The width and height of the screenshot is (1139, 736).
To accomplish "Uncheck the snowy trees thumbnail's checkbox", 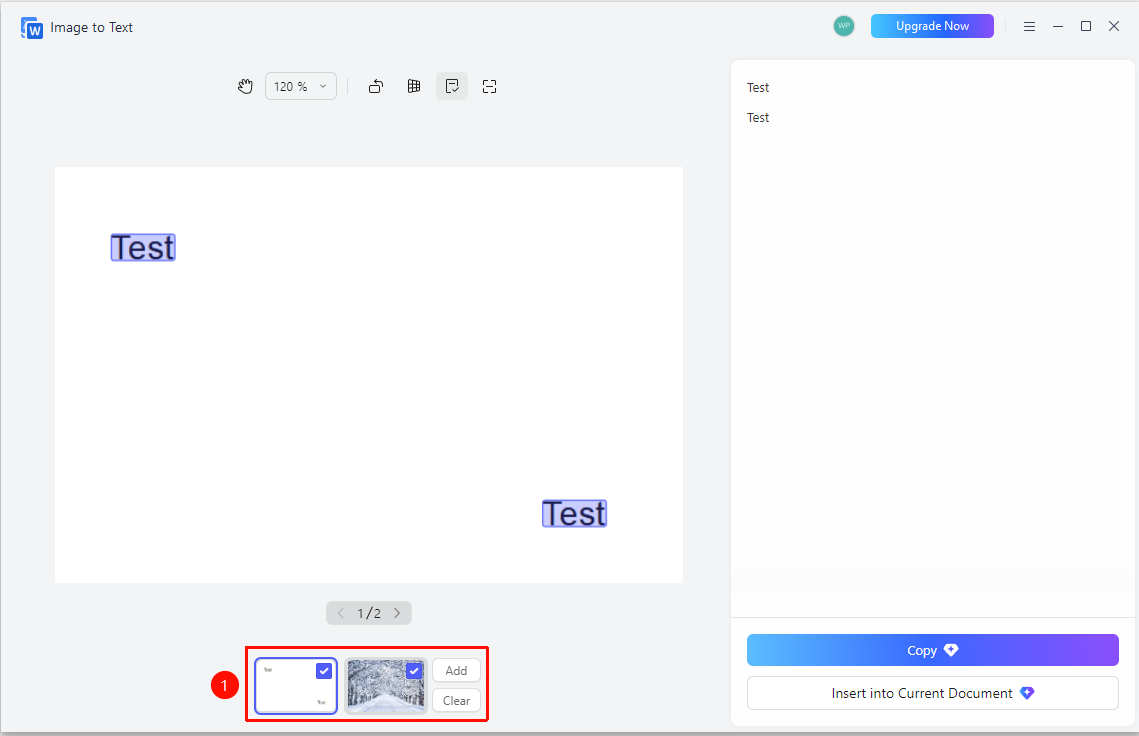I will click(414, 671).
